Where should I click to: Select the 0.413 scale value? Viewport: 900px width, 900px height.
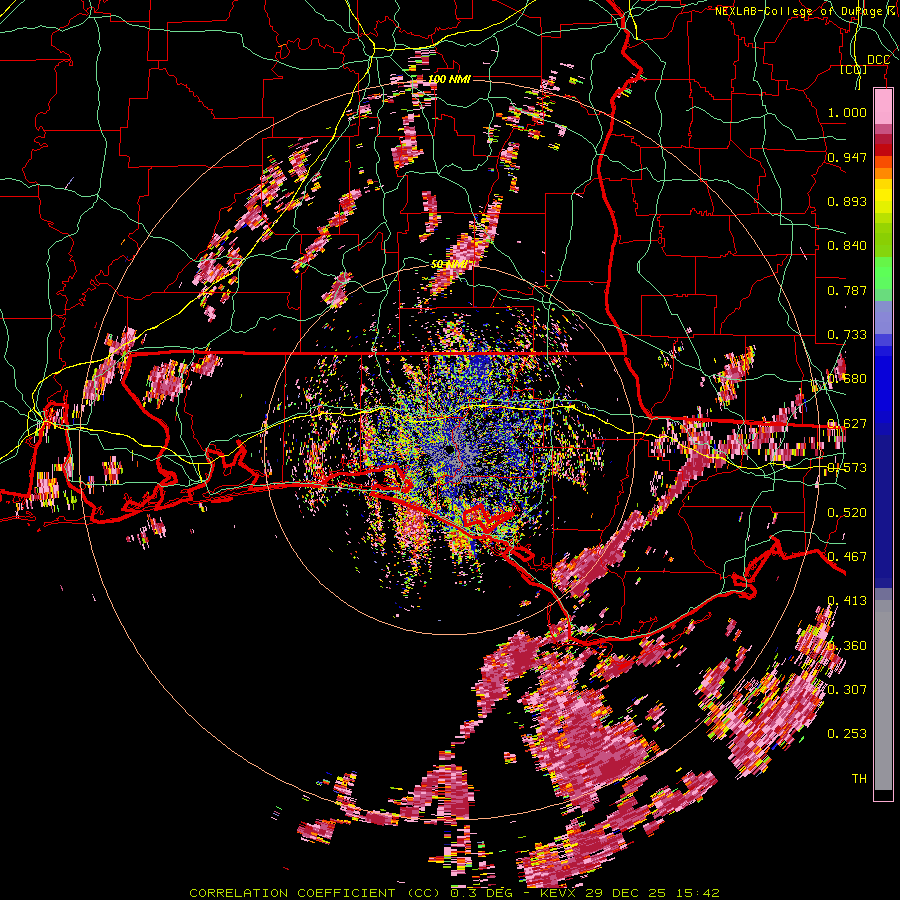(x=847, y=601)
